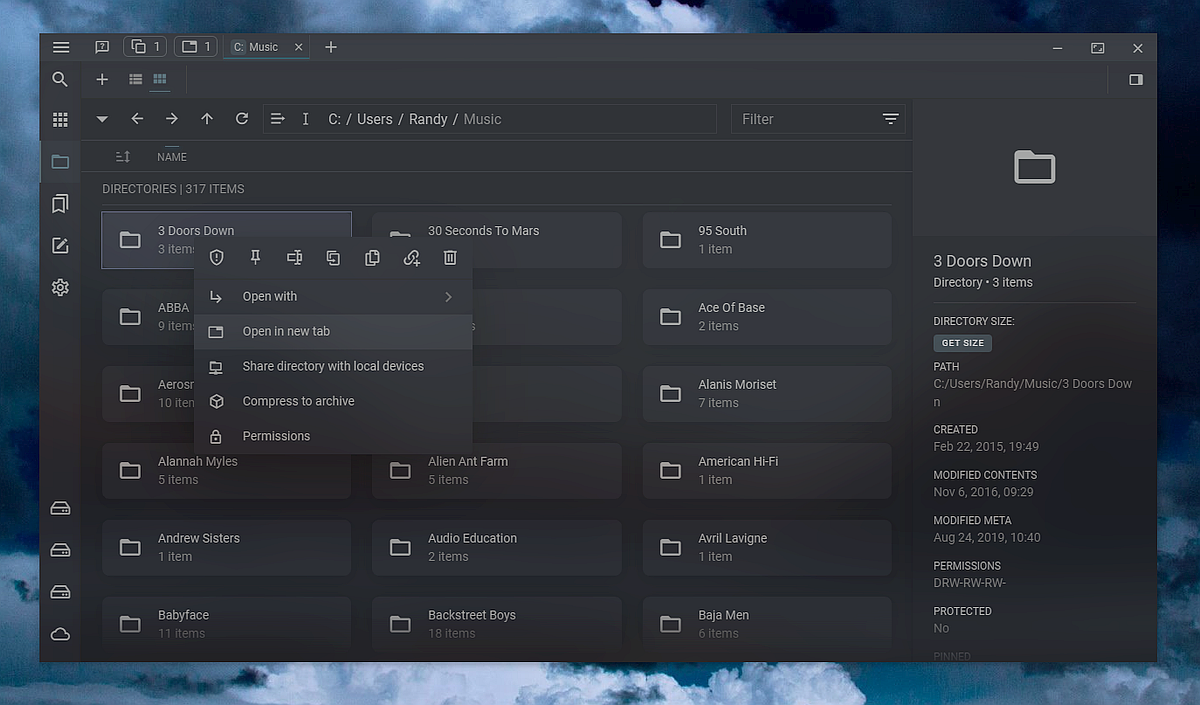Select the Avril Lavigne folder
This screenshot has width=1200, height=705.
[767, 547]
